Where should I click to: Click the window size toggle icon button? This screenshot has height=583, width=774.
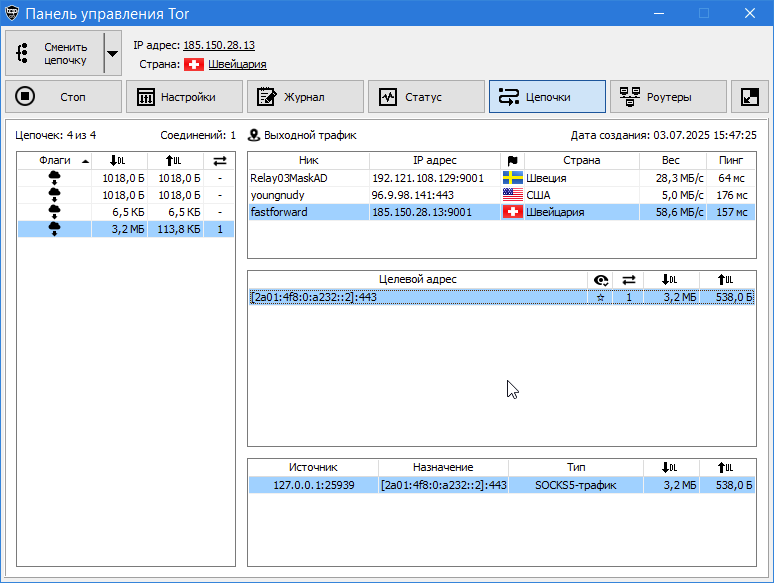749,97
